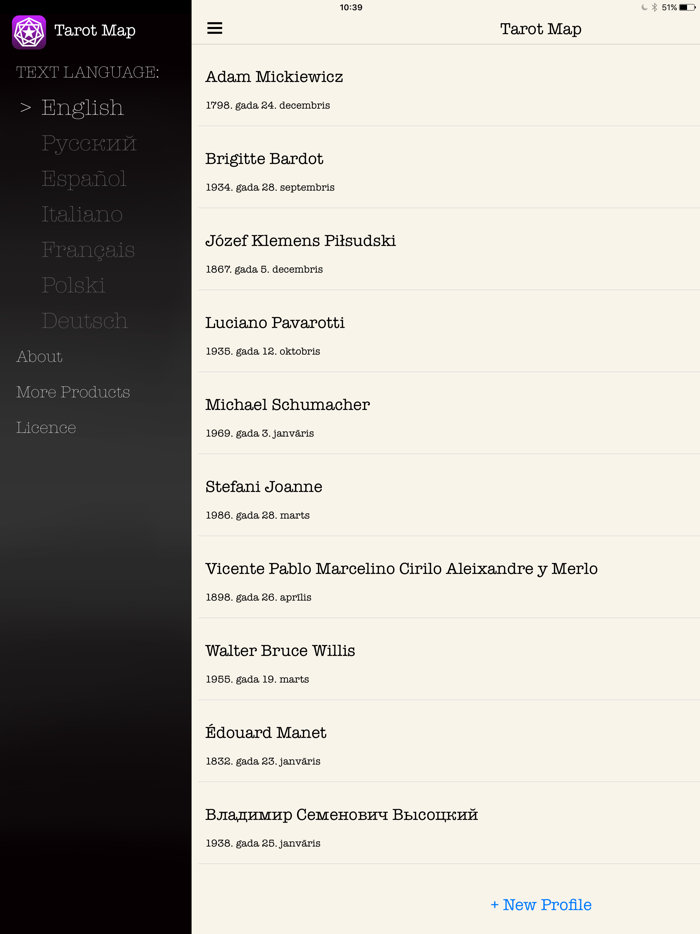Image resolution: width=700 pixels, height=934 pixels.
Task: Choose Español as text language
Action: click(x=84, y=179)
